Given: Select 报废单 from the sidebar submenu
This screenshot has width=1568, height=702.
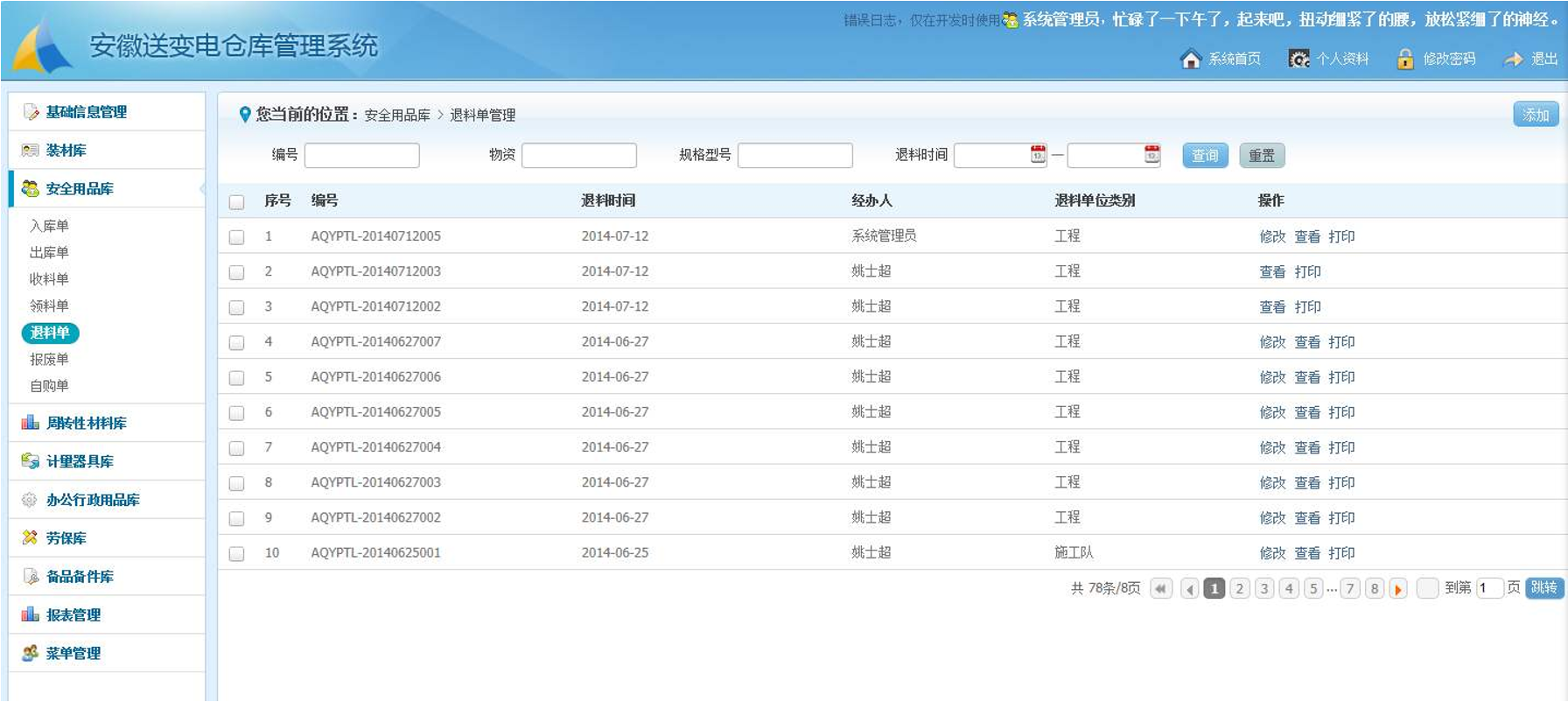Looking at the screenshot, I should tap(49, 359).
